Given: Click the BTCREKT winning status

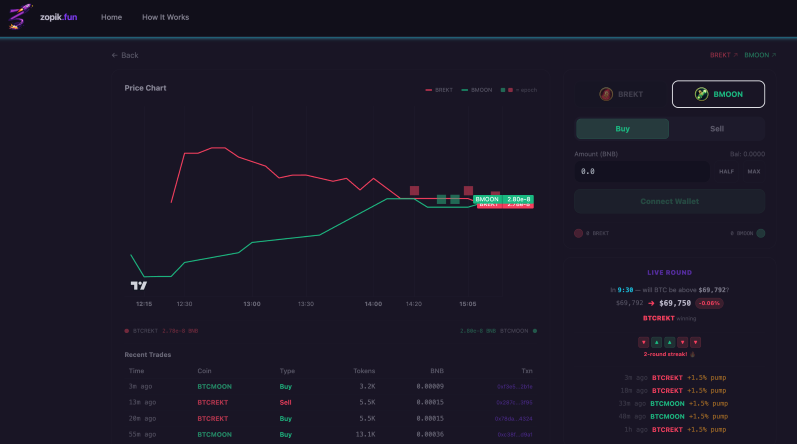Looking at the screenshot, I should click(x=669, y=318).
